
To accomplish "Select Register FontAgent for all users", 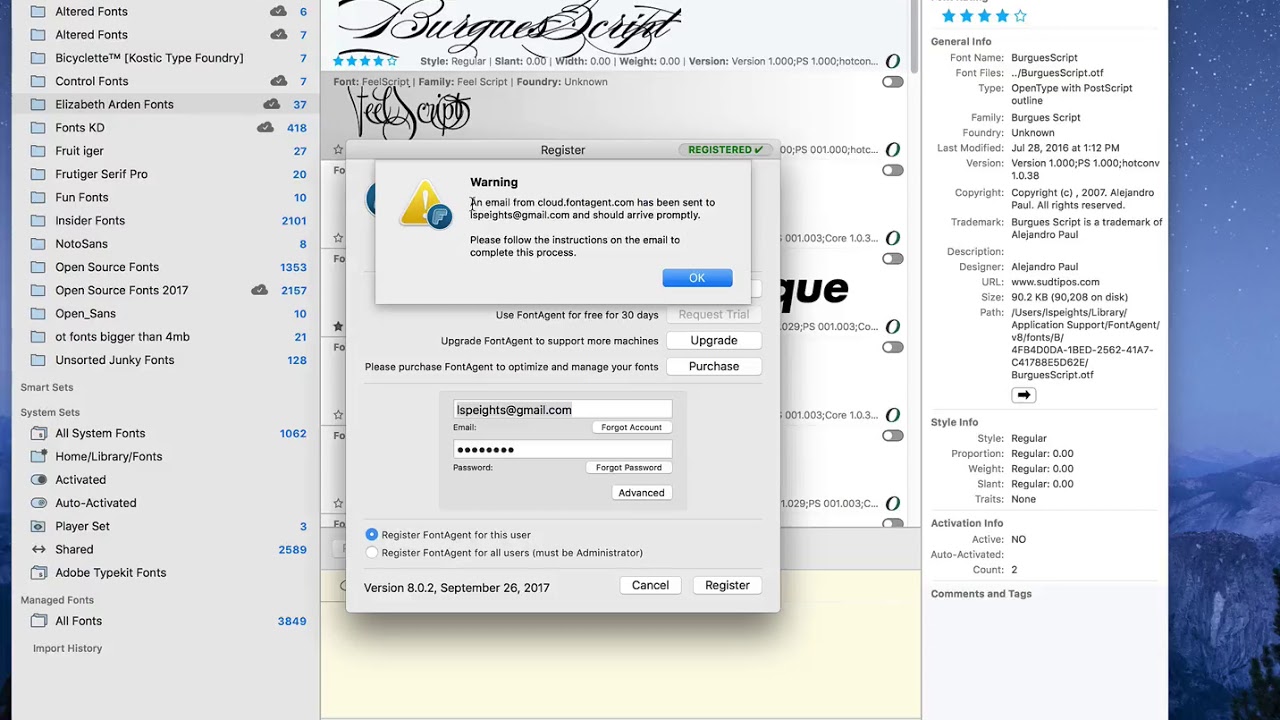I will 372,552.
